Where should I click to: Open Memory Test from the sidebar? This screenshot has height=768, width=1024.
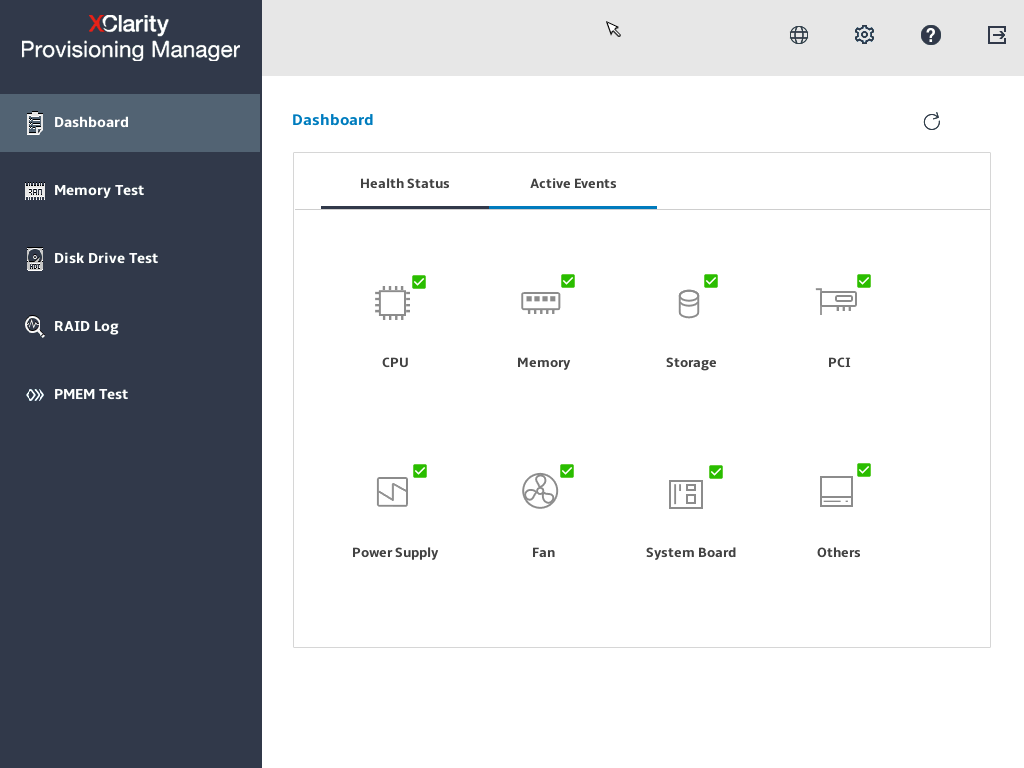click(x=131, y=191)
